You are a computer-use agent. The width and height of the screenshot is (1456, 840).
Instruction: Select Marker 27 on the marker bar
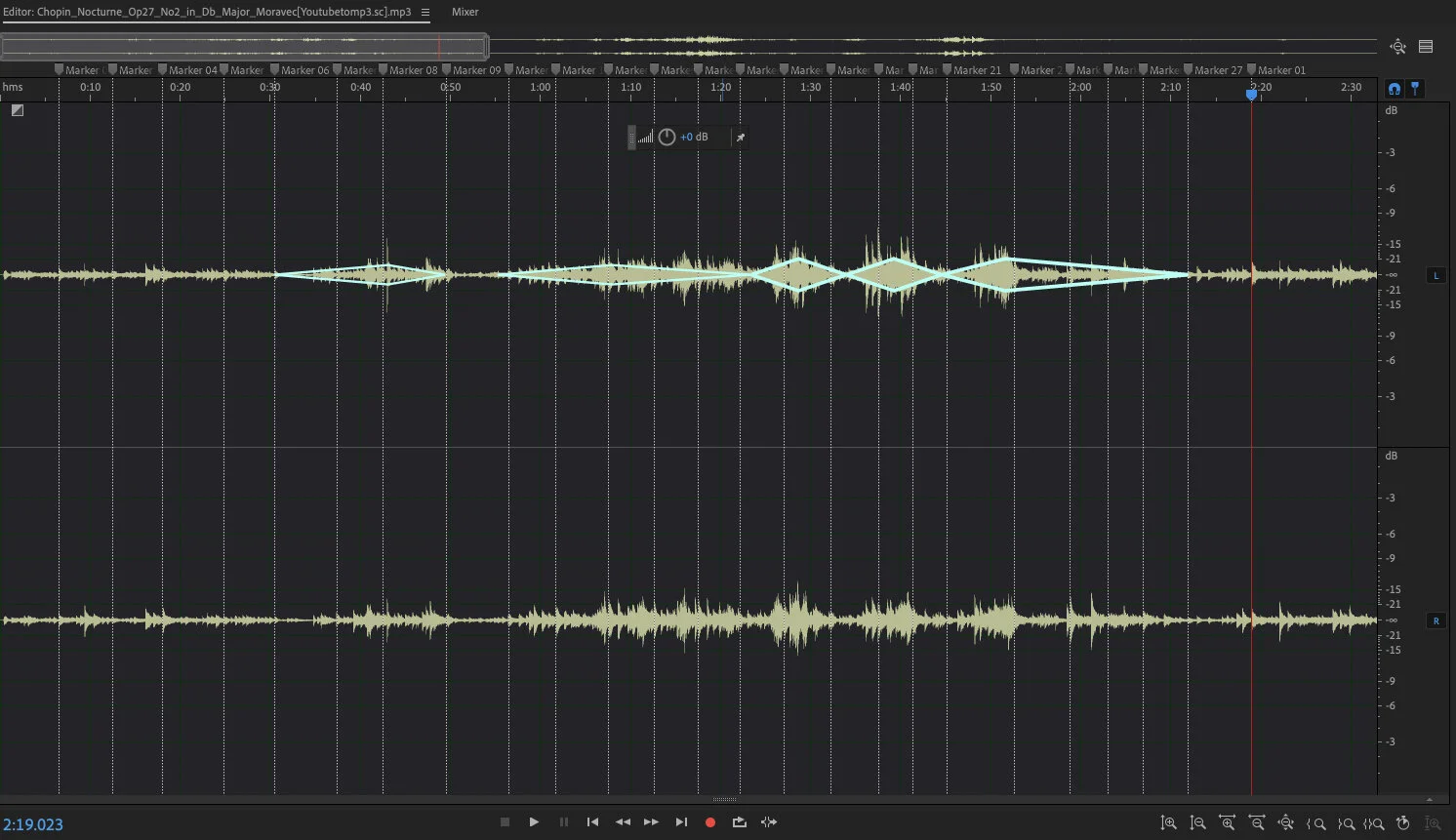(x=1213, y=70)
